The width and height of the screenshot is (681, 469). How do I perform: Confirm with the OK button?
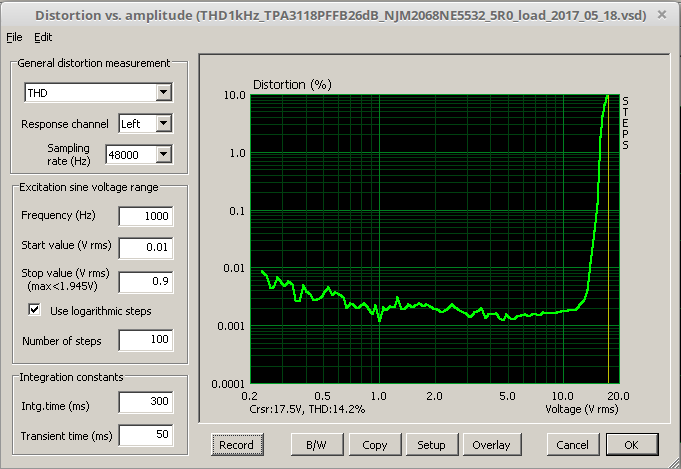point(630,444)
